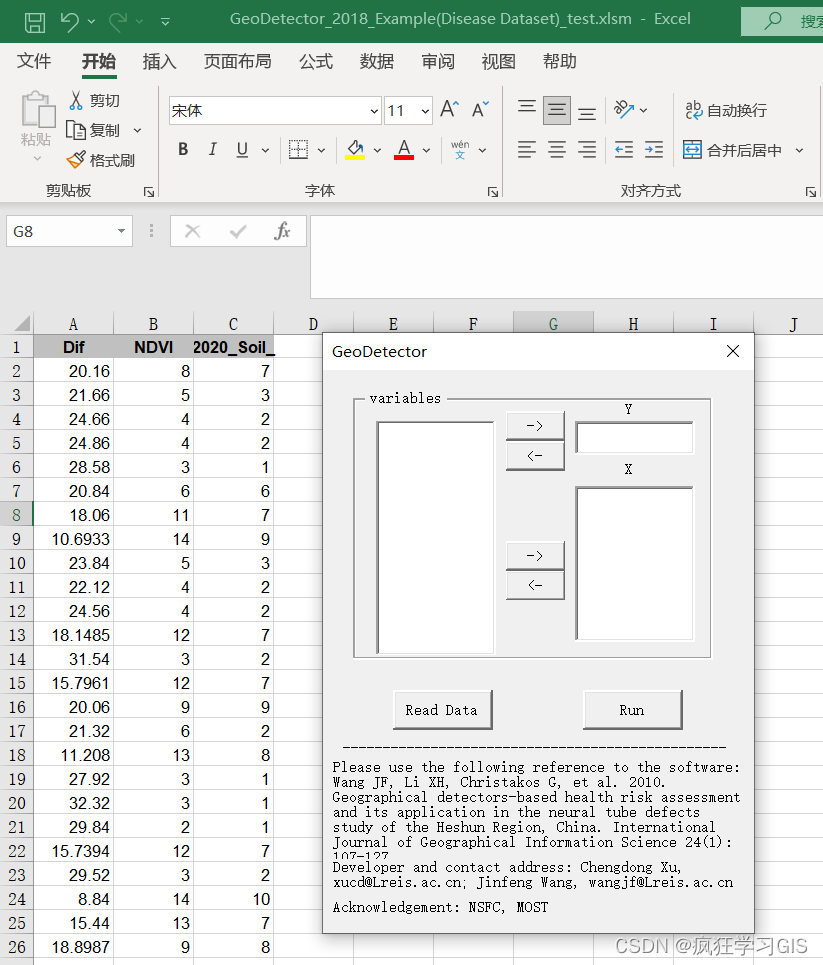The height and width of the screenshot is (965, 823).
Task: Click the <- button next to X
Action: click(535, 585)
